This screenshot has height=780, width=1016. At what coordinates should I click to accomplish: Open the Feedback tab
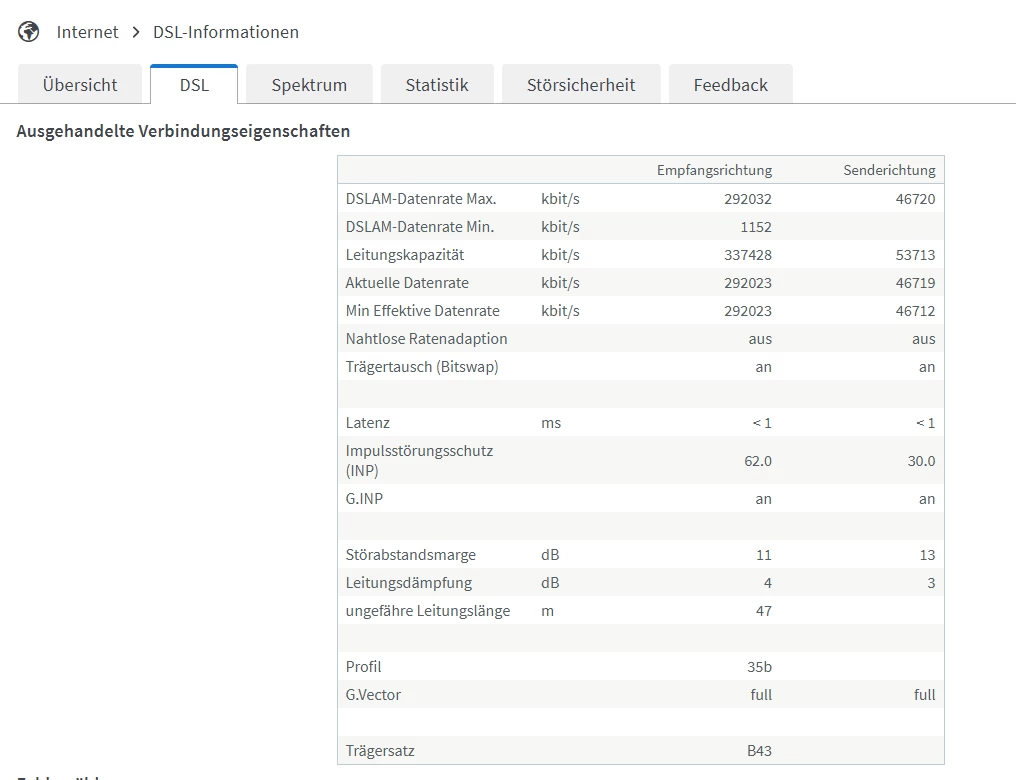pyautogui.click(x=730, y=85)
